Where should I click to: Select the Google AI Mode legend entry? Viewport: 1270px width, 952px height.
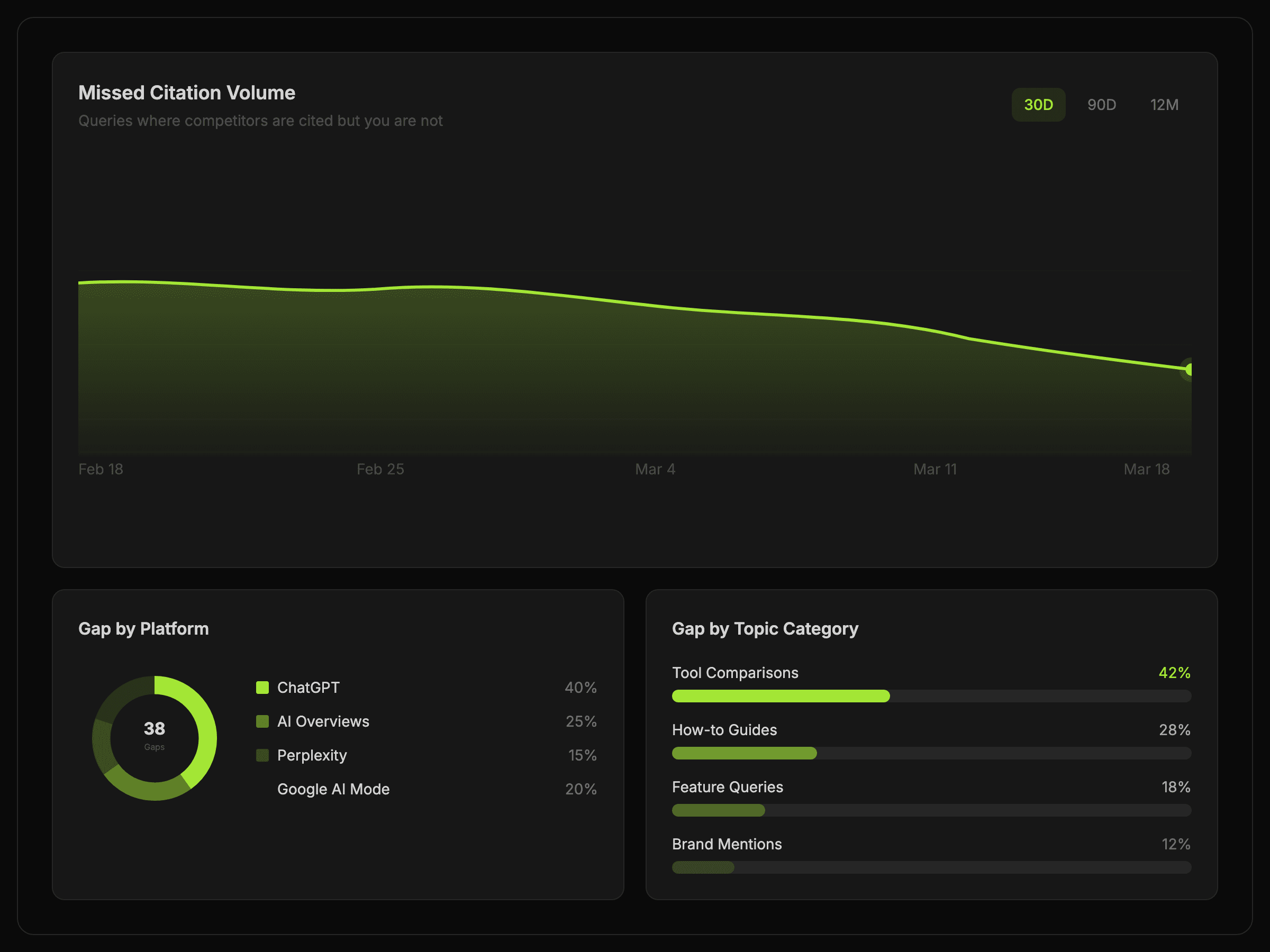point(333,789)
